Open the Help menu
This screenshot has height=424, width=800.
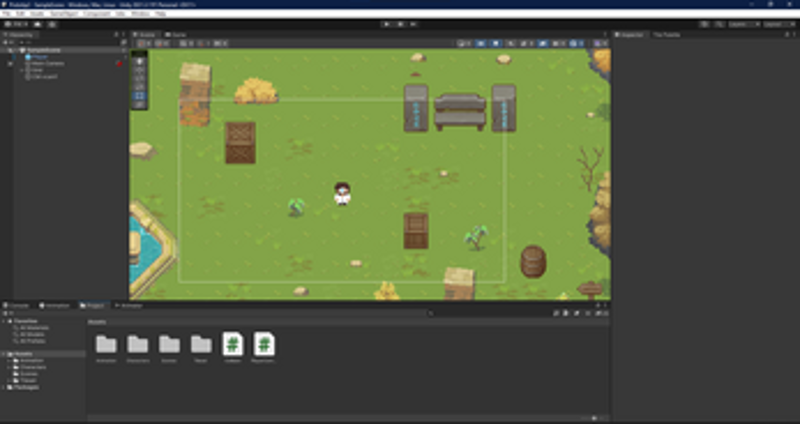tap(160, 14)
